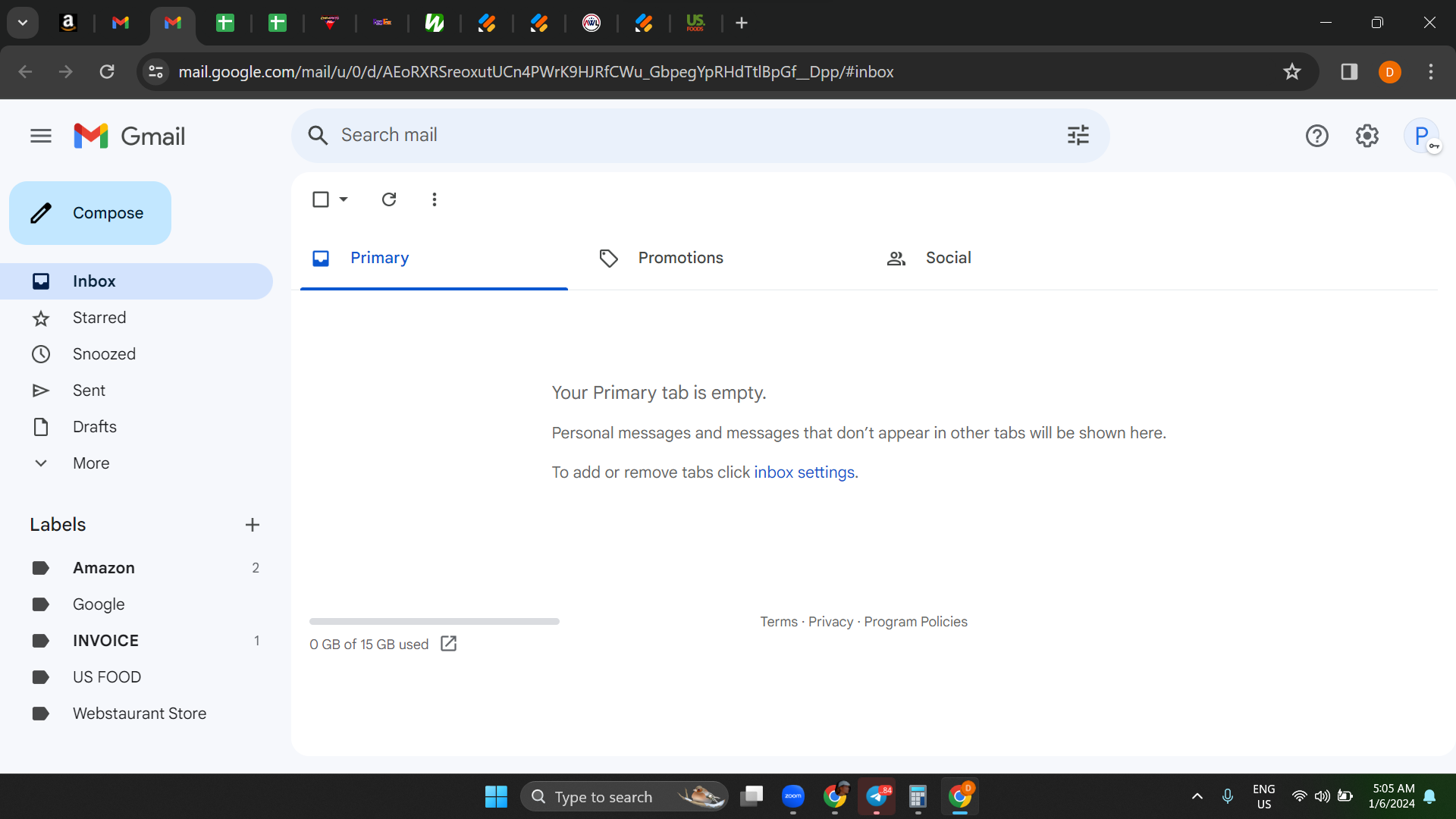The width and height of the screenshot is (1456, 819).
Task: Open the US FOOD label
Action: (x=136, y=677)
